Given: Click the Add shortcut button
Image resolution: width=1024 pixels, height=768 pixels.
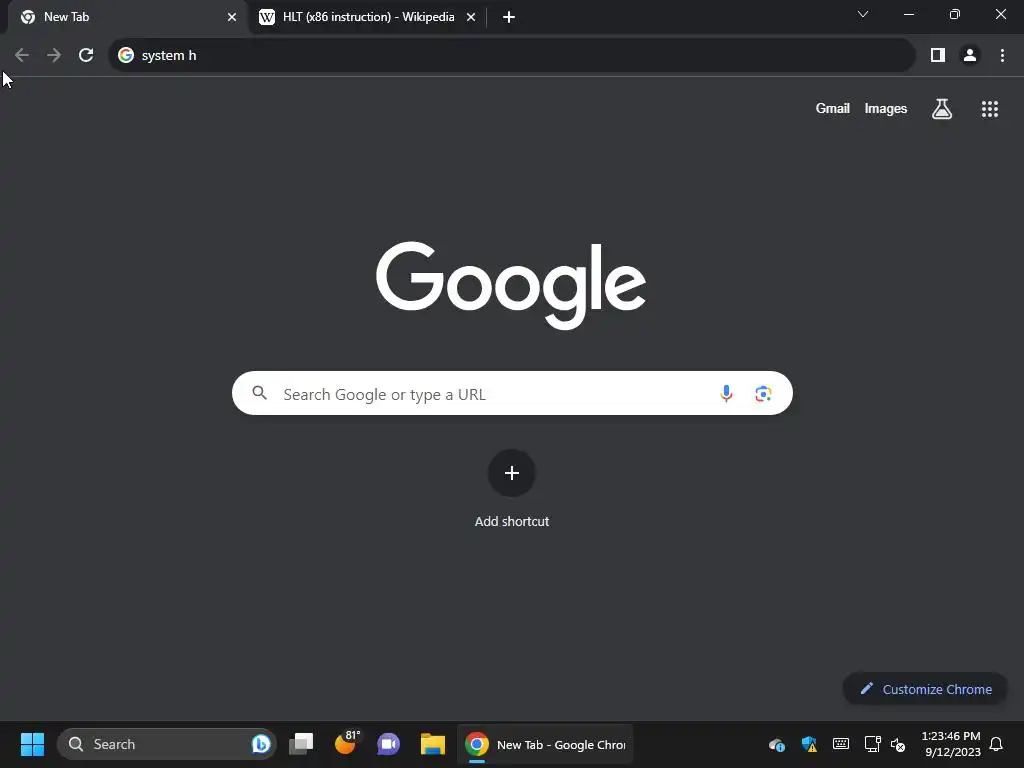Looking at the screenshot, I should pos(512,488).
